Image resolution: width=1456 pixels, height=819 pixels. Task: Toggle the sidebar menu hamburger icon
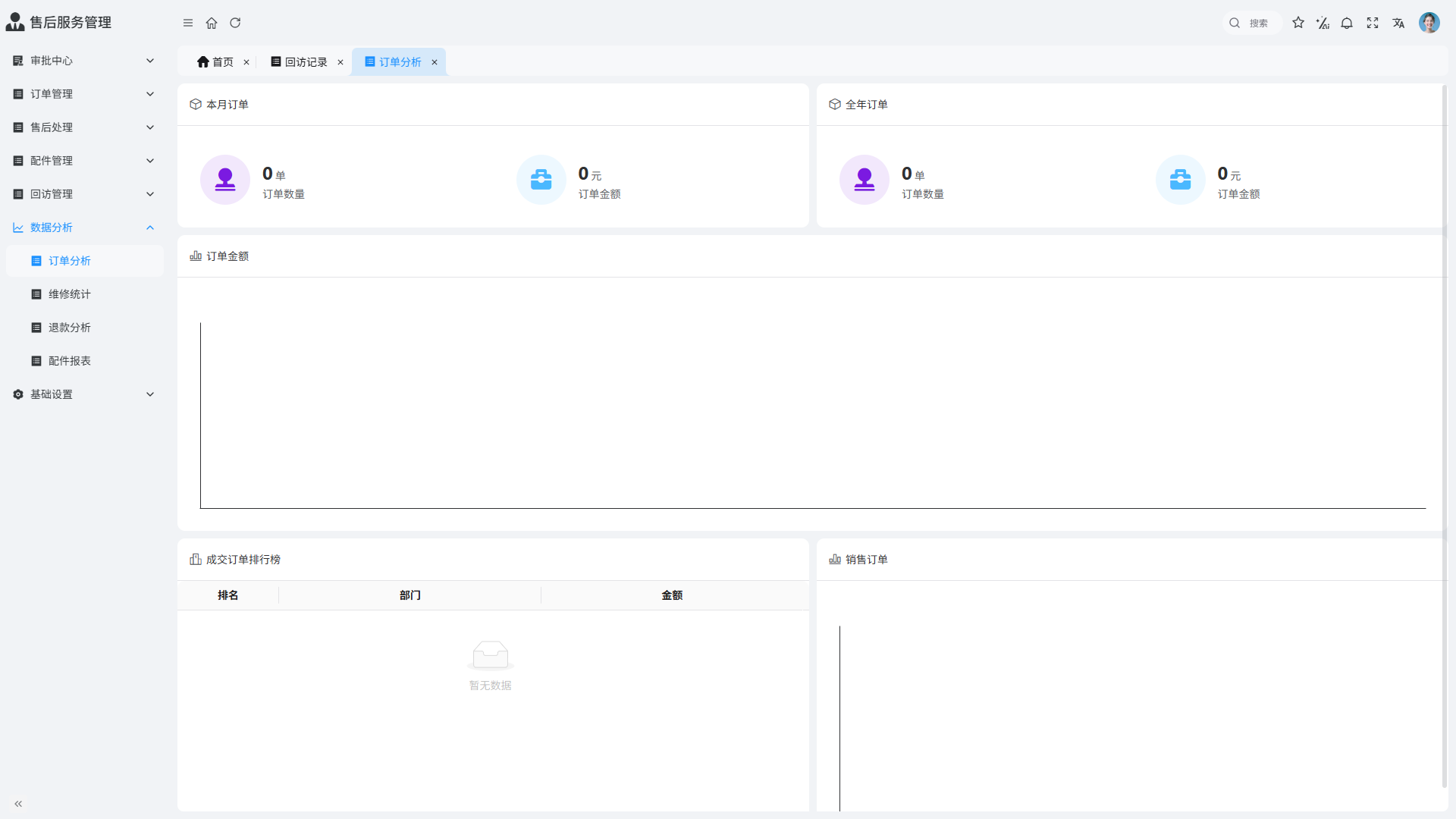click(x=188, y=23)
